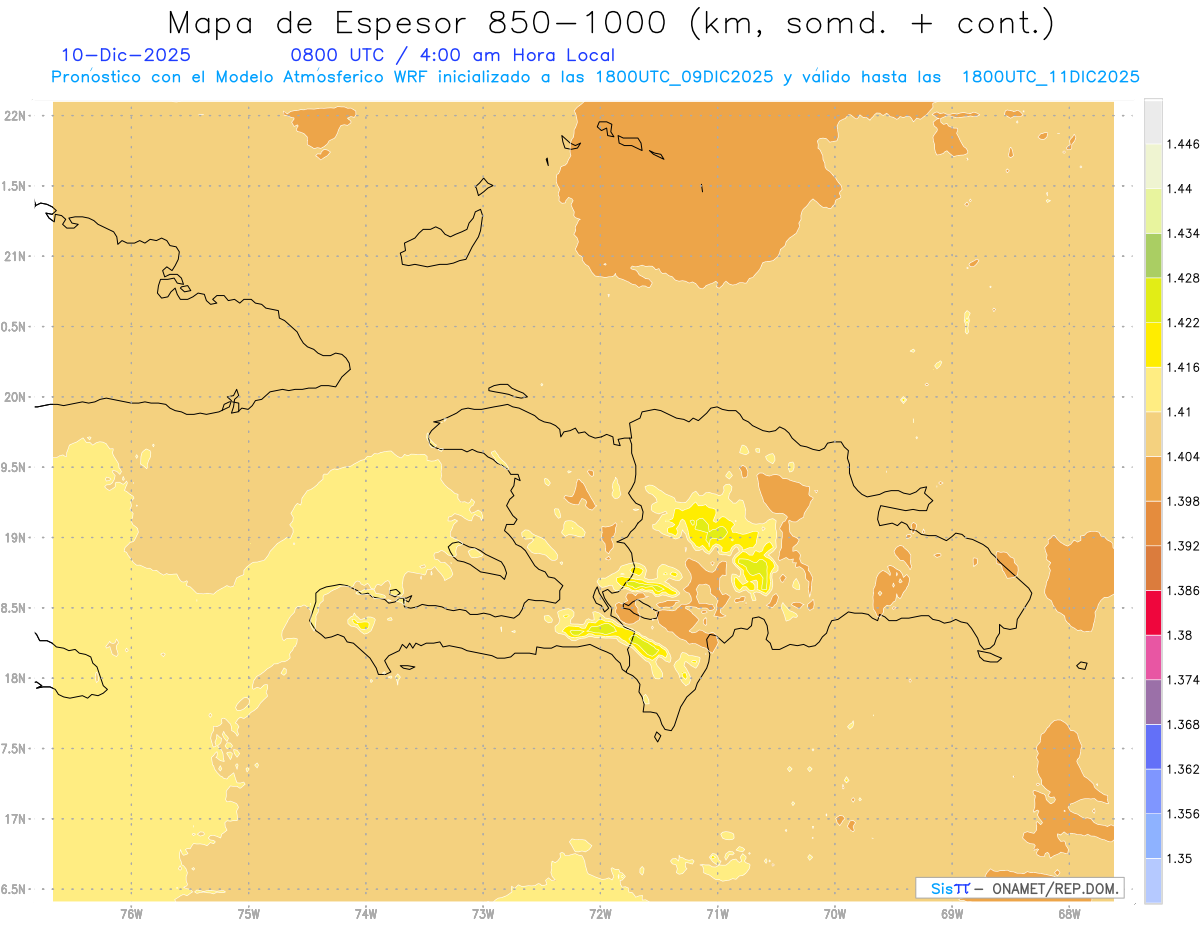Click the longitude axis label '68W'
Screen dimensions: 1200x927
pyautogui.click(x=1069, y=914)
